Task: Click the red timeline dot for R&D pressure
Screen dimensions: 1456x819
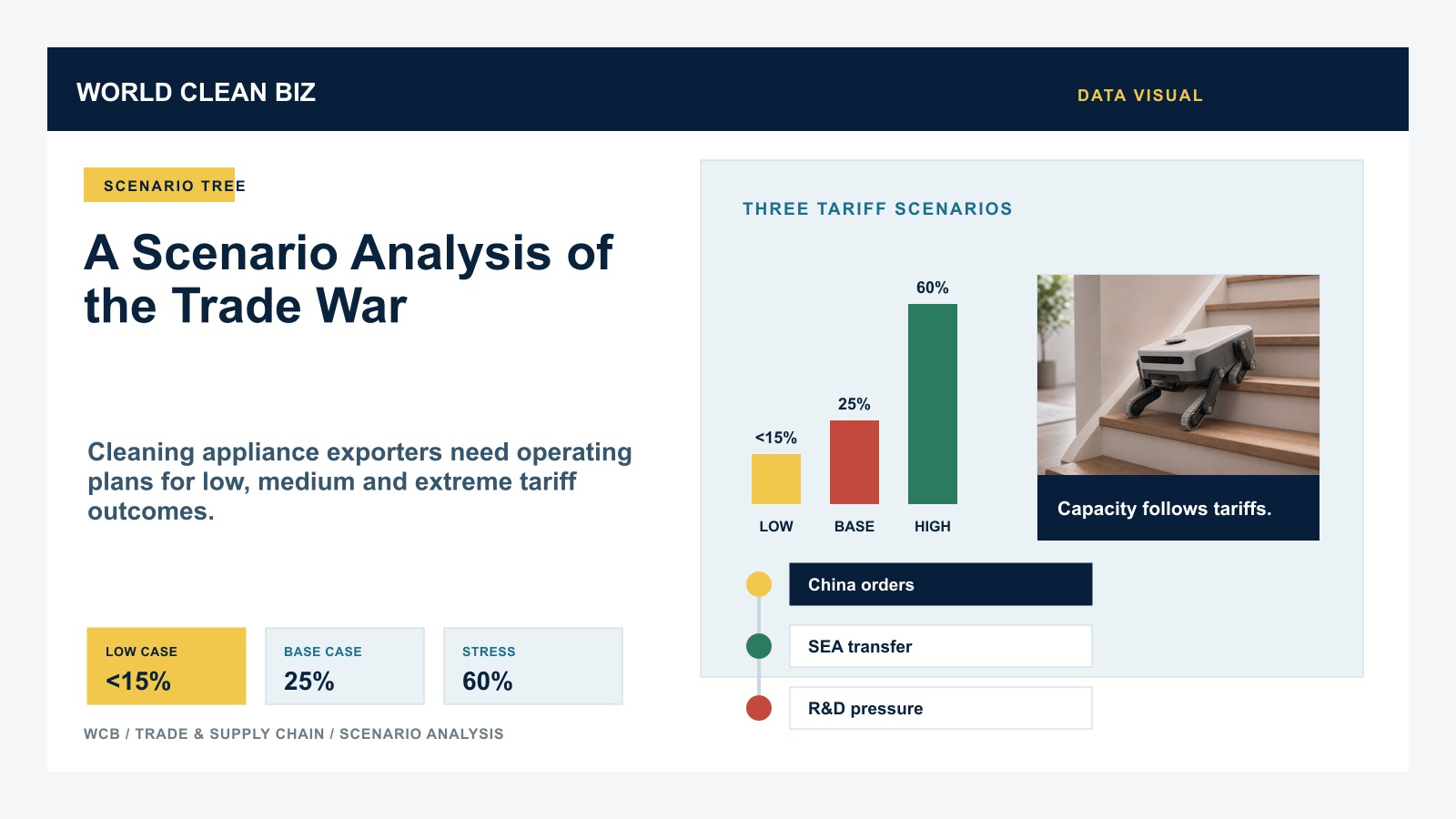Action: point(759,708)
